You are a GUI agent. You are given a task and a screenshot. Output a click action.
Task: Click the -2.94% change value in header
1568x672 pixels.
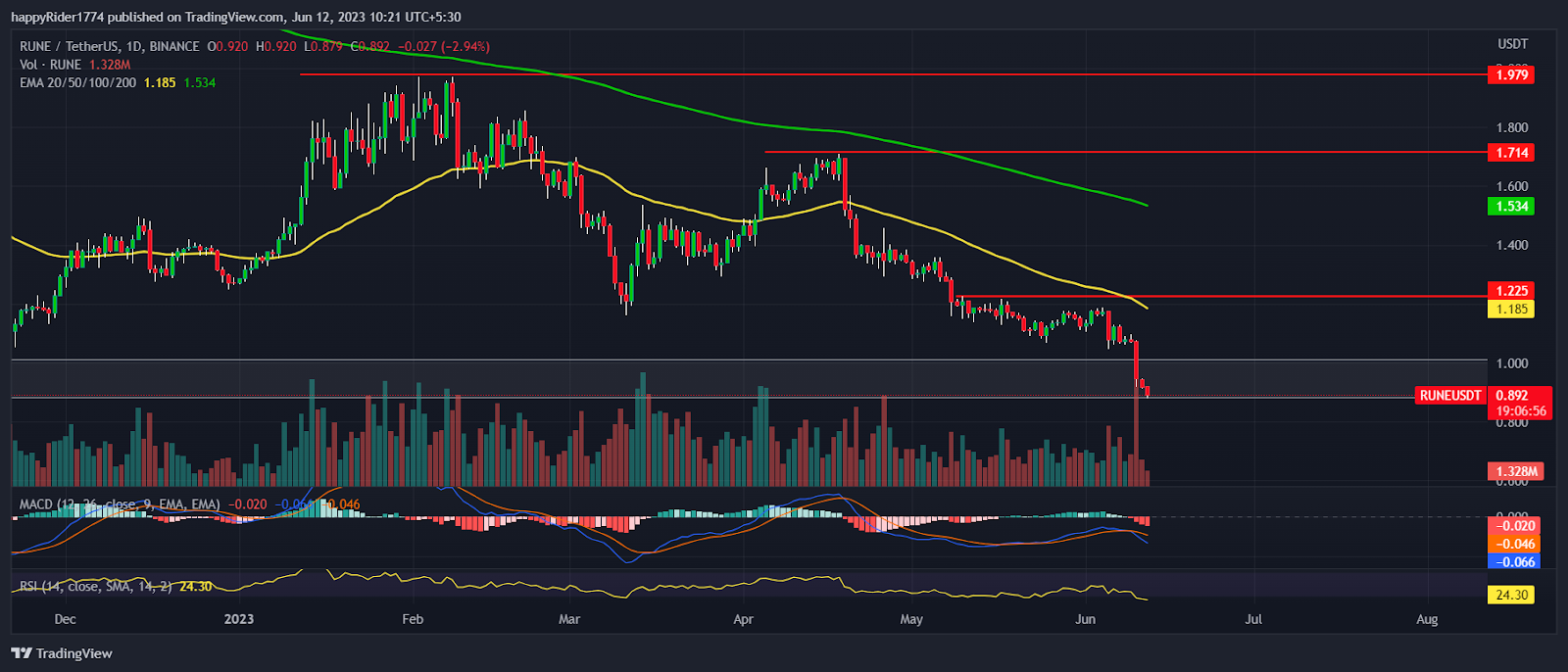pyautogui.click(x=466, y=46)
